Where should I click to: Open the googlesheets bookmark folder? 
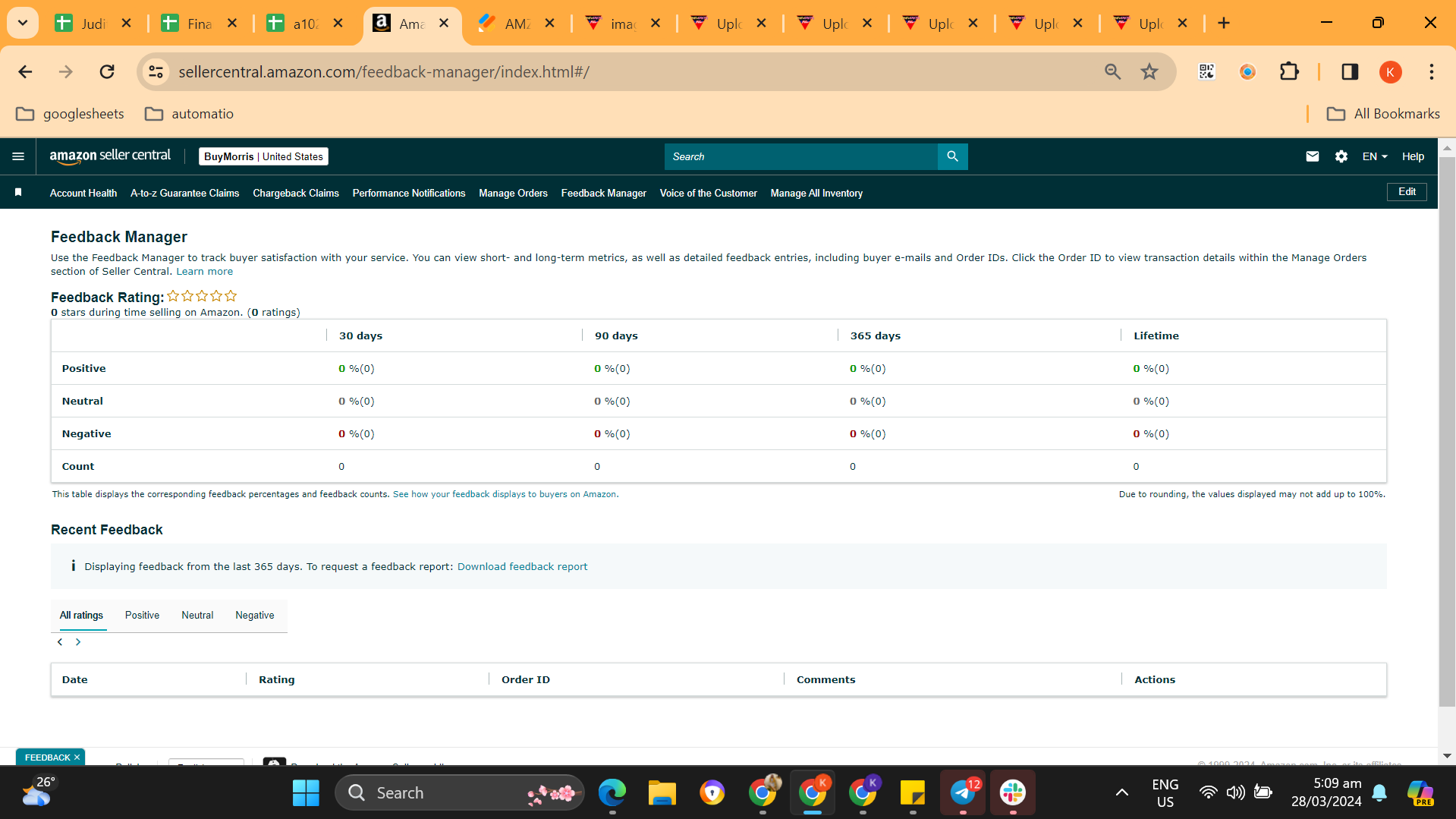click(x=70, y=114)
